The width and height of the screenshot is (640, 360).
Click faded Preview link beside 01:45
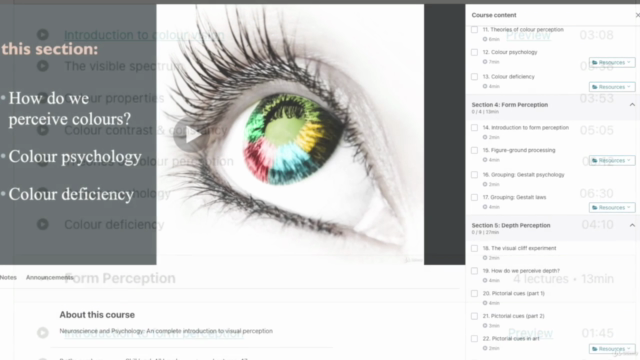click(x=530, y=333)
